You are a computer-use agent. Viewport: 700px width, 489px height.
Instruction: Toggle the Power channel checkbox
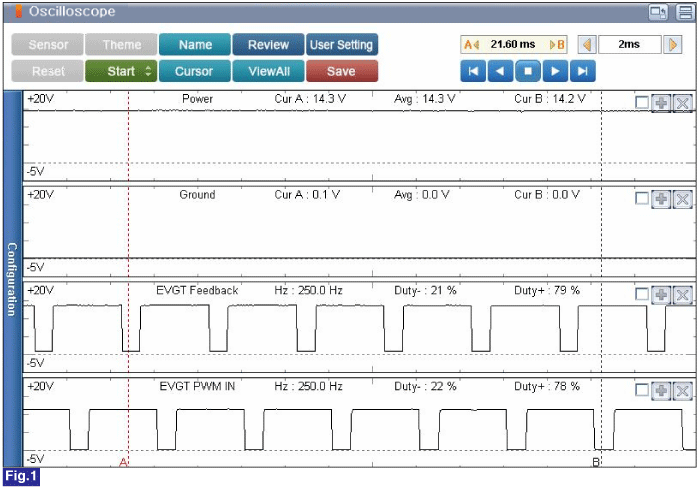642,103
